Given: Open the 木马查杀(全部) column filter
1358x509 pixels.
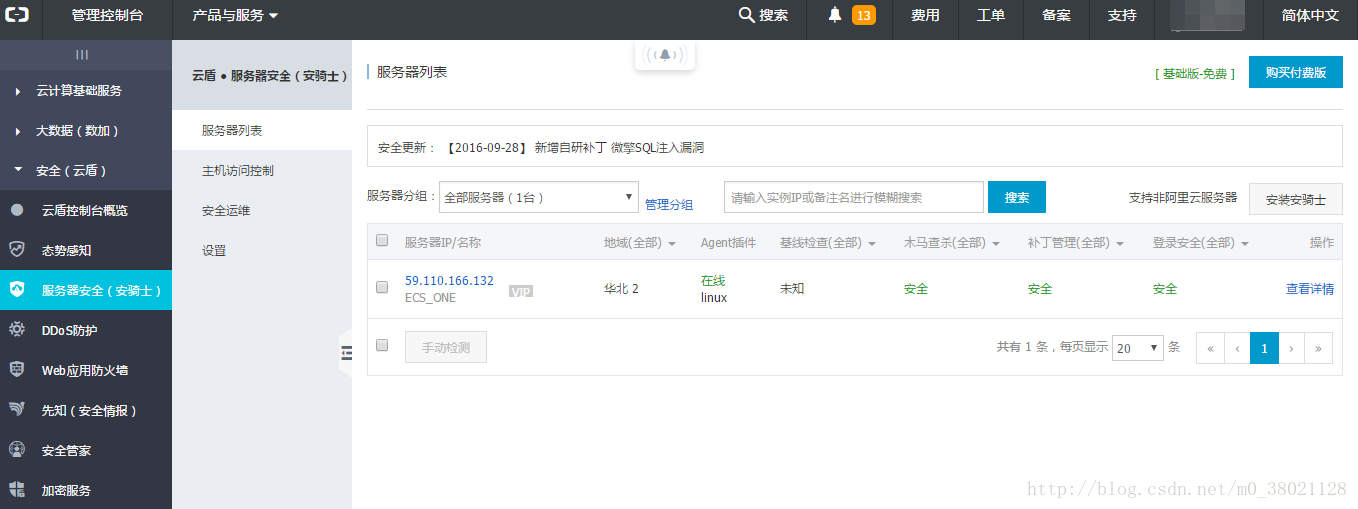Looking at the screenshot, I should [x=952, y=243].
